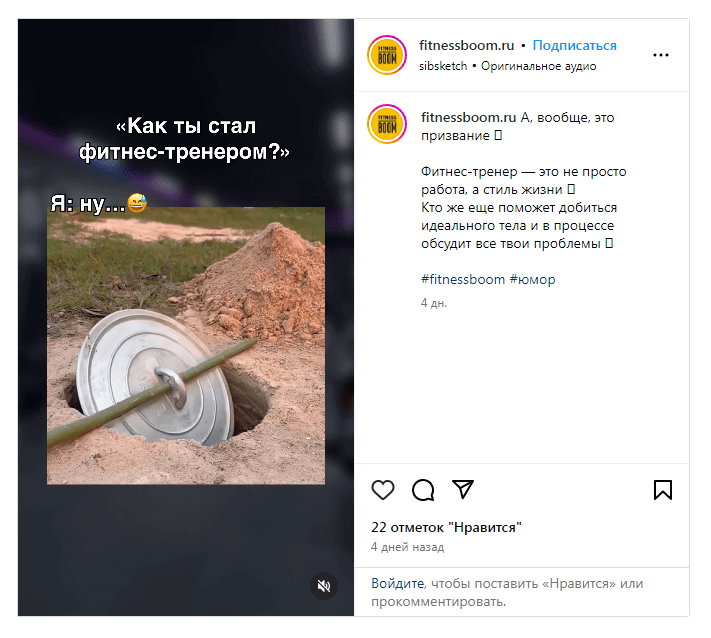Open the sibsketch audio author link
The width and height of the screenshot is (711, 638).
point(443,66)
